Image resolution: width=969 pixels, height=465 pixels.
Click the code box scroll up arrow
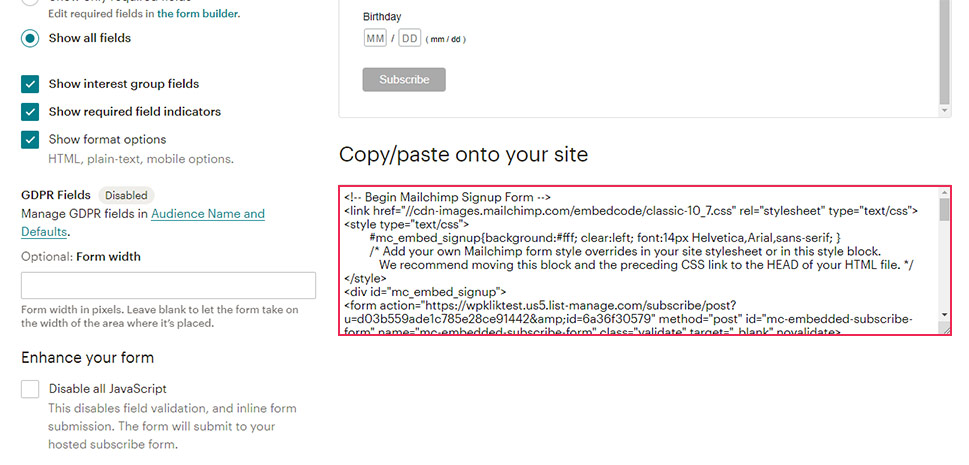[944, 193]
